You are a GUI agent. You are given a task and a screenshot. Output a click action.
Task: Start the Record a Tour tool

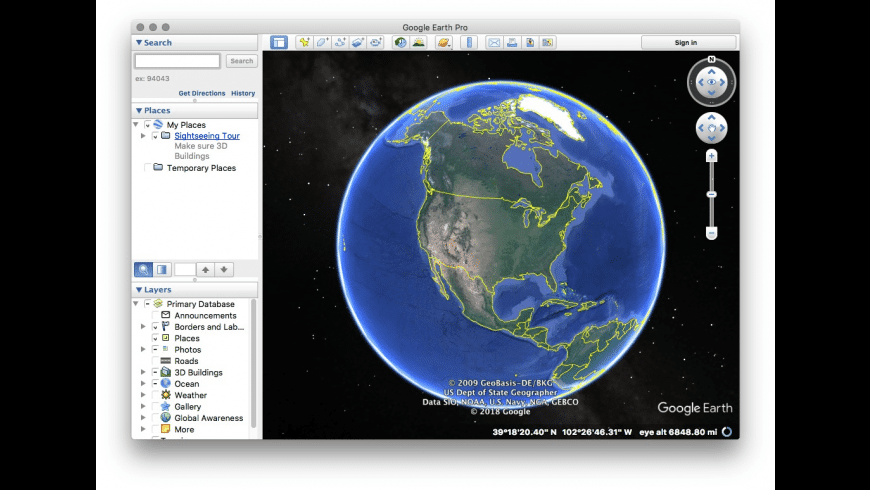376,42
